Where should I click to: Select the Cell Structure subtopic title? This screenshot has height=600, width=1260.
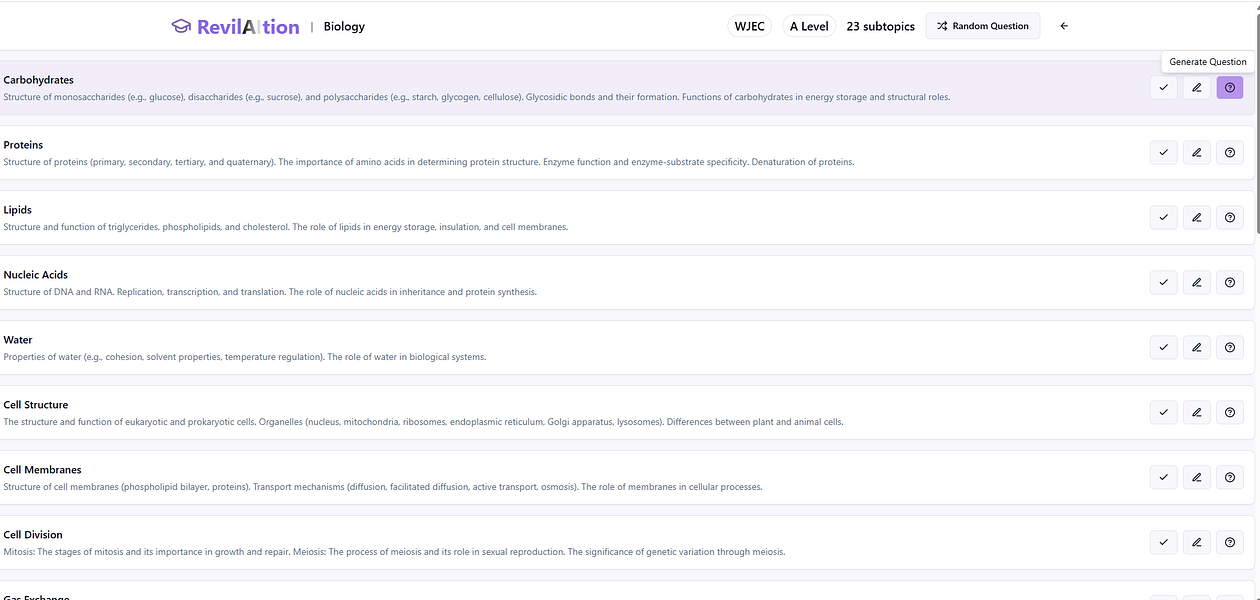tap(36, 405)
